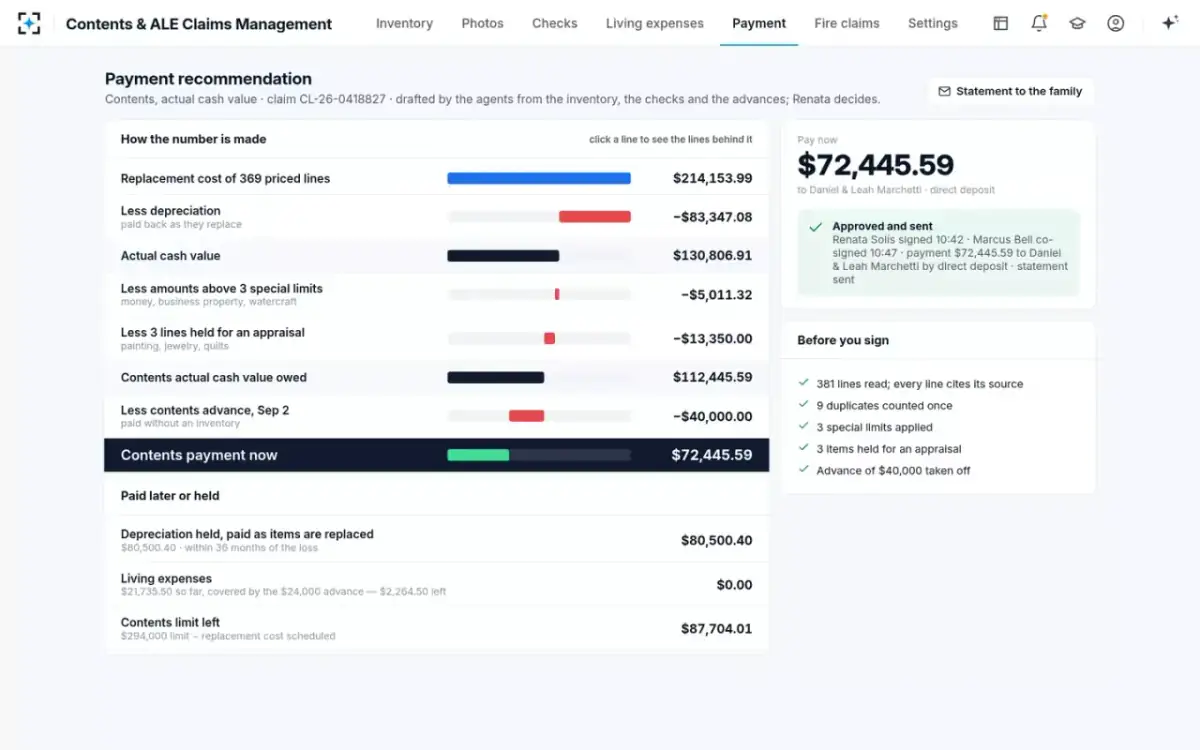Click the −$40,000.00 amount
The width and height of the screenshot is (1200, 750).
click(713, 416)
